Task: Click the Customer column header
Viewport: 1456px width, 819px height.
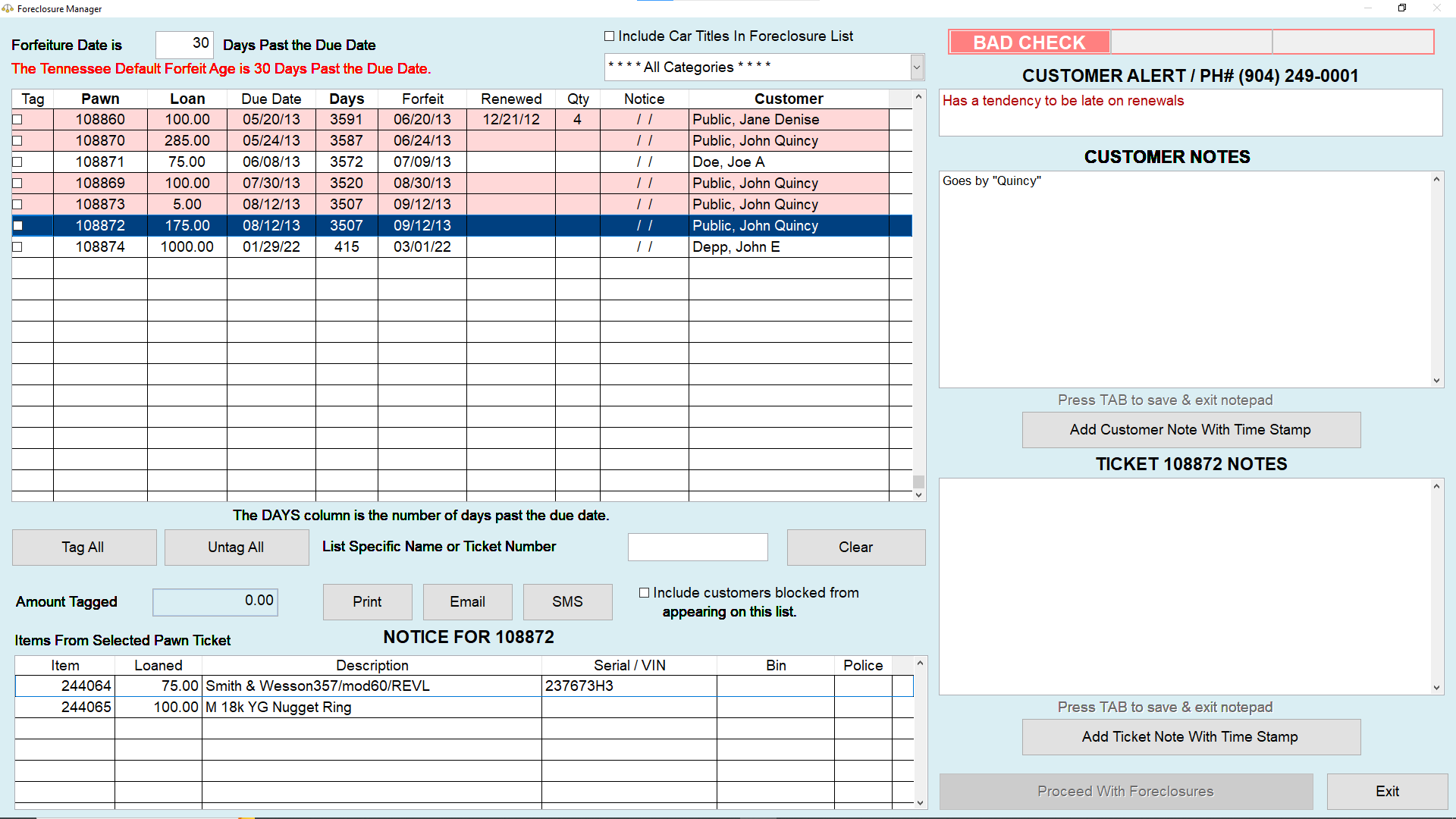Action: [788, 99]
